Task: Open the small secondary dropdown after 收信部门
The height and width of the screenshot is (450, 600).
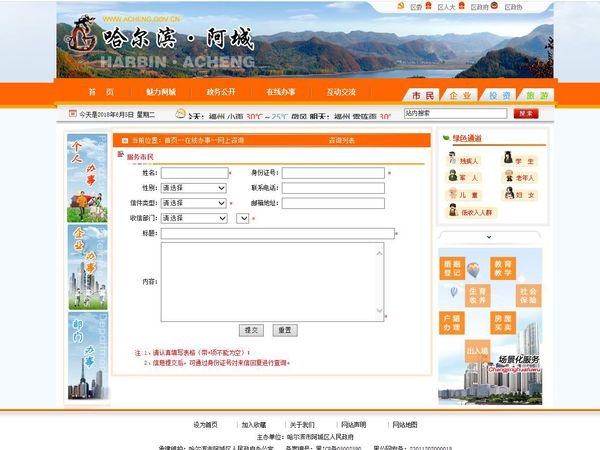Action: 243,218
